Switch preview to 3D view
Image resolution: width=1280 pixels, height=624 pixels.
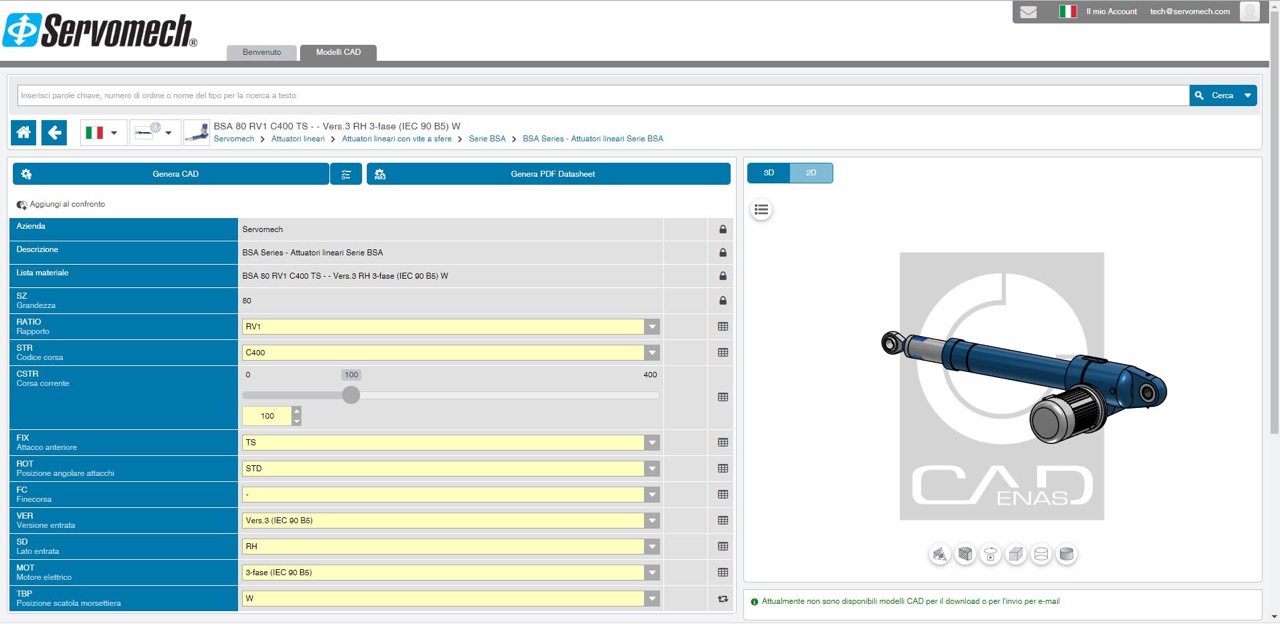[x=769, y=173]
